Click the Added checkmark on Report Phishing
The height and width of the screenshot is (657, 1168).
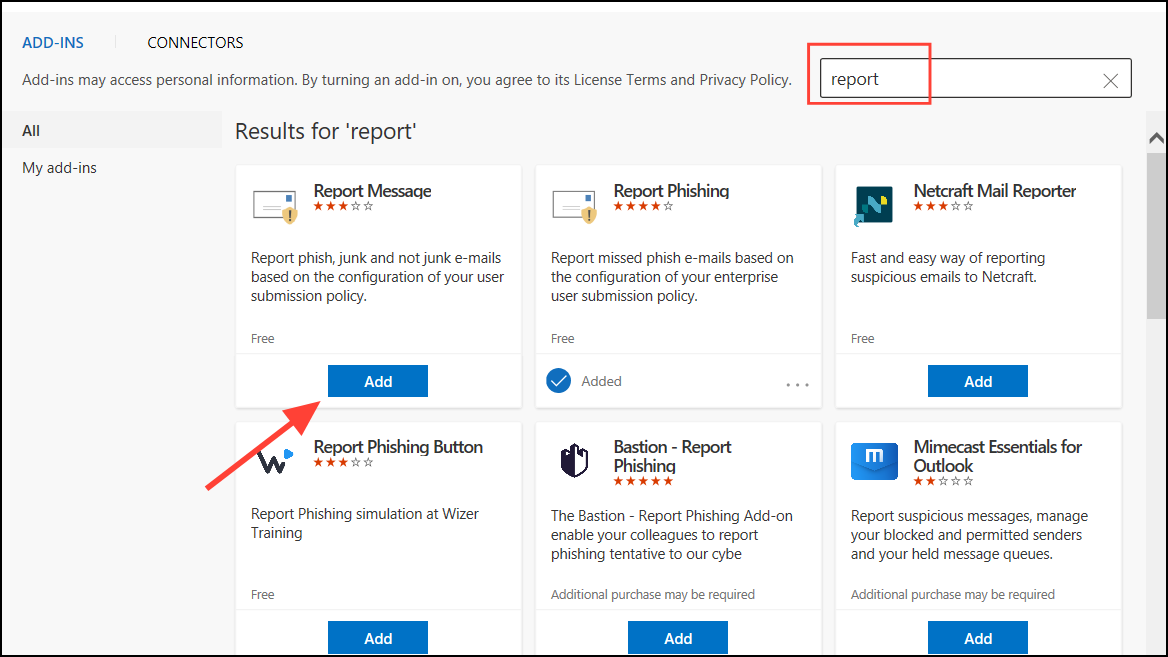coord(558,381)
